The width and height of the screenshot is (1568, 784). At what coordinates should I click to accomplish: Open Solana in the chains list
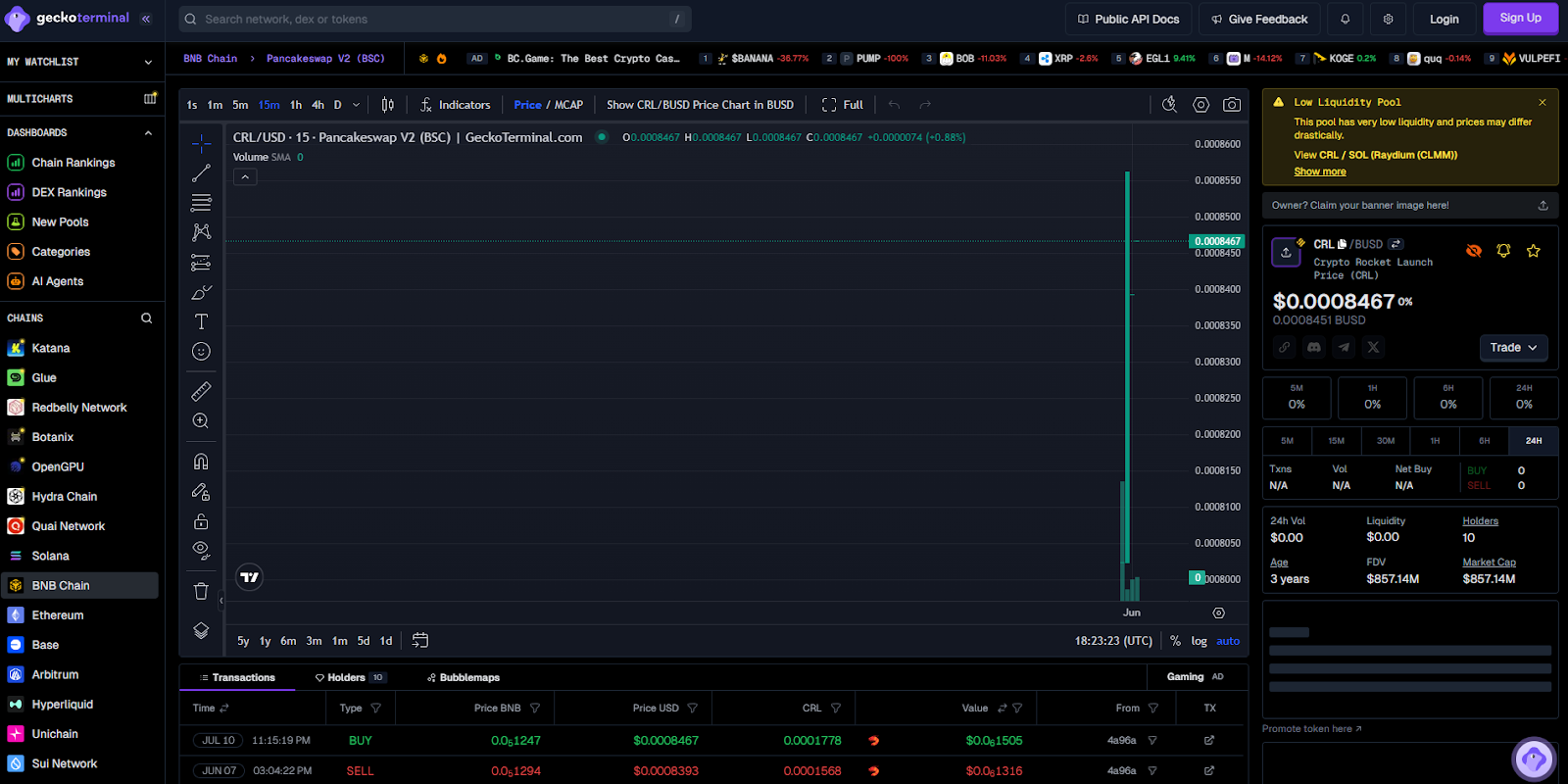point(79,556)
